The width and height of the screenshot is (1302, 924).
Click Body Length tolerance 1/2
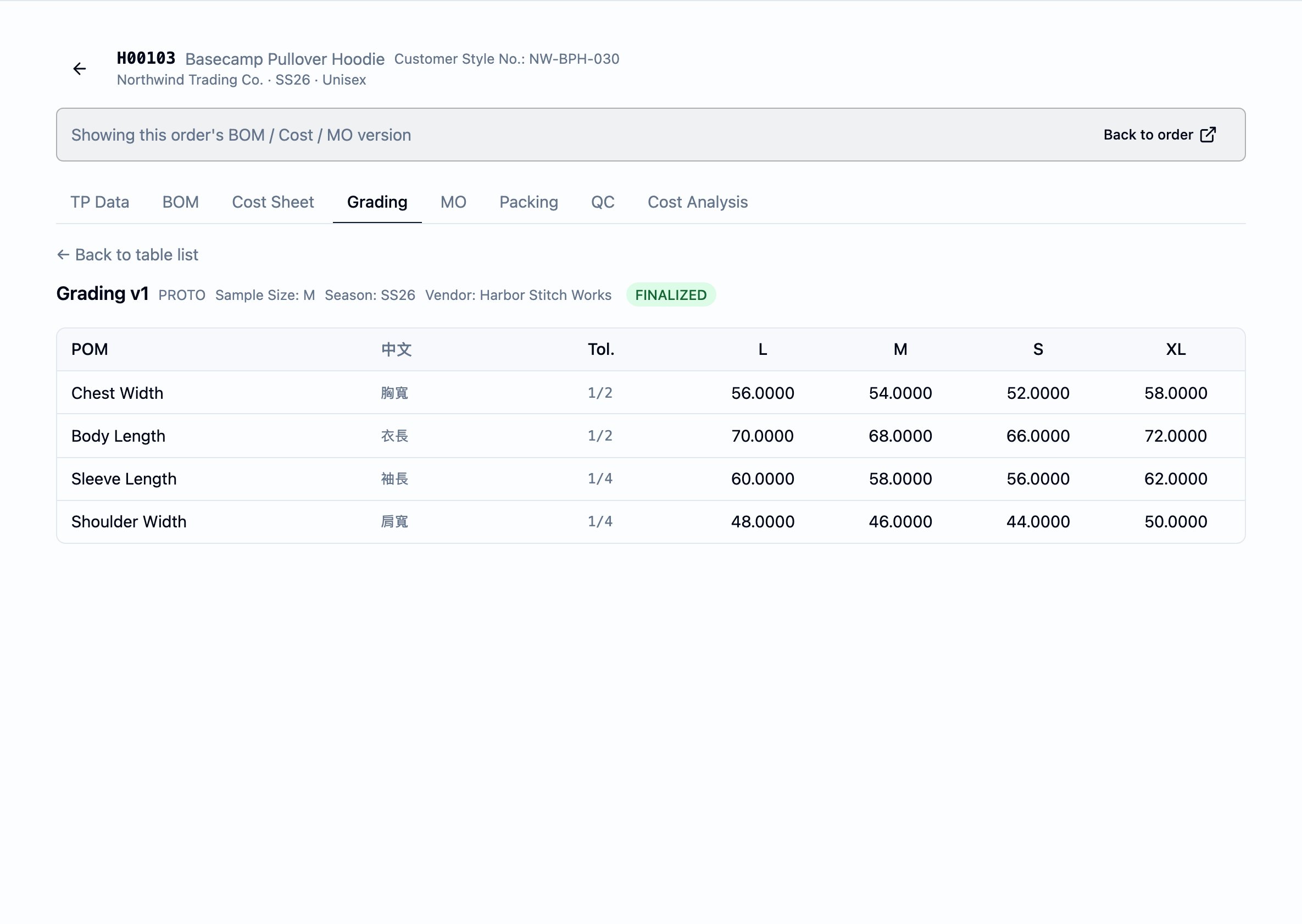[600, 435]
